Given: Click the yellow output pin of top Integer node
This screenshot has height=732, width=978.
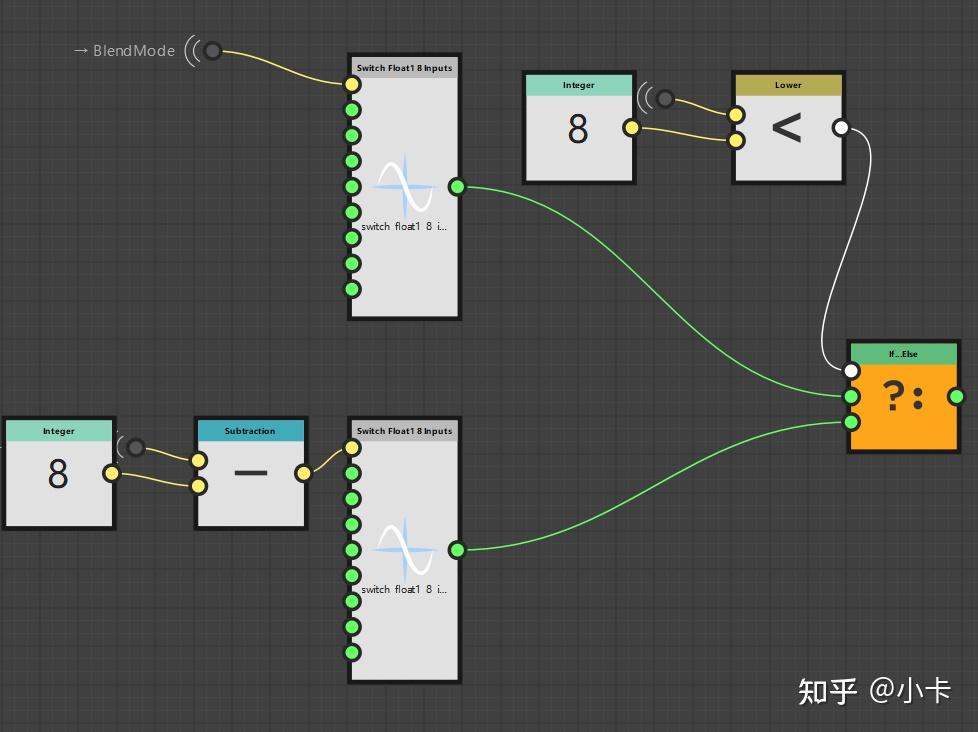Looking at the screenshot, I should click(x=632, y=128).
